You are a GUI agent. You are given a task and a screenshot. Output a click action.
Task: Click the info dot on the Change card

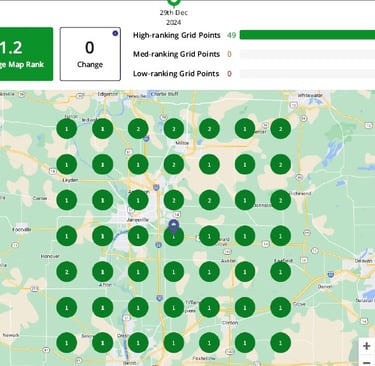point(115,33)
